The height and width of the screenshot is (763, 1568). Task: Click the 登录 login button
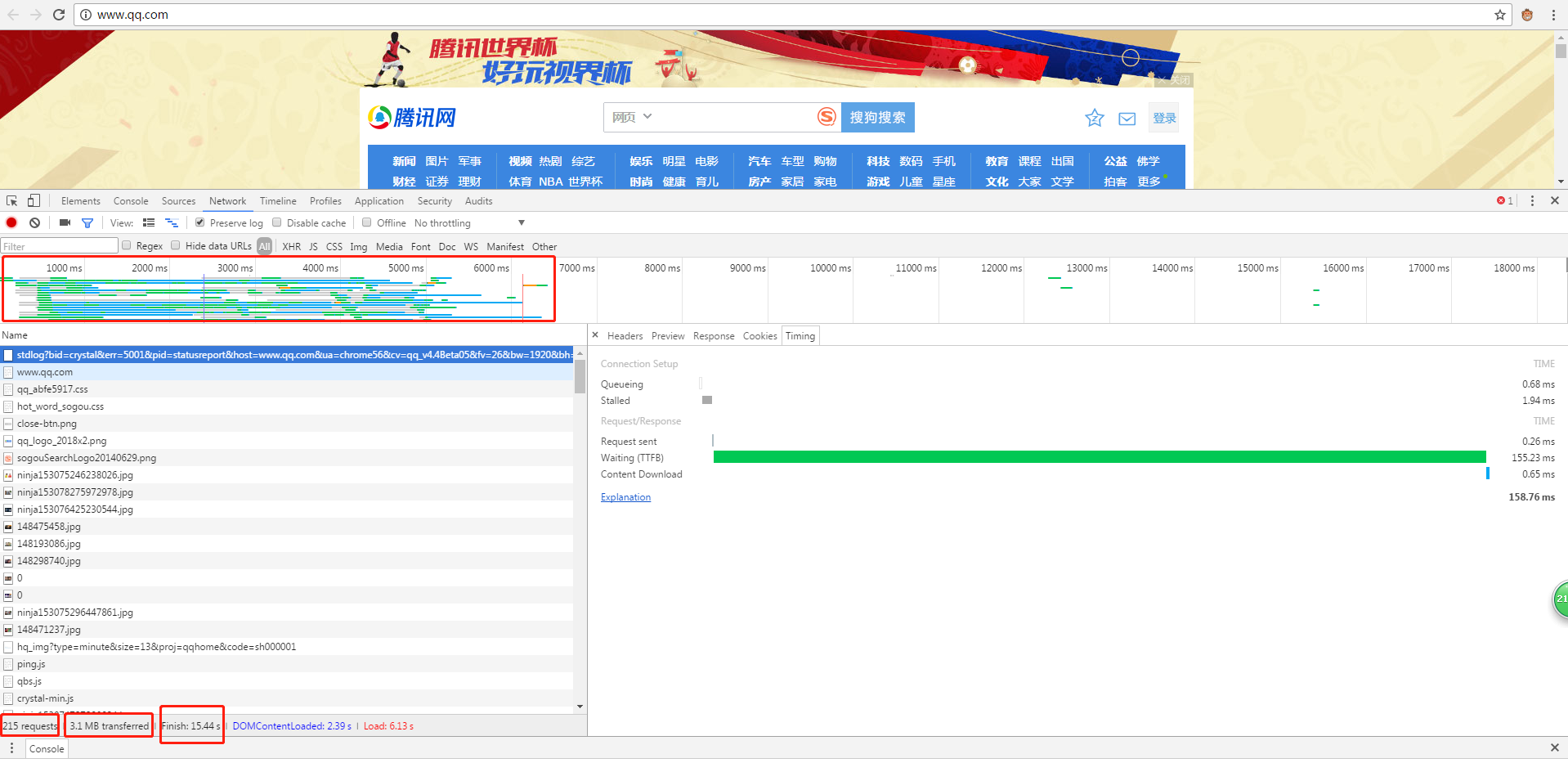tap(1164, 118)
